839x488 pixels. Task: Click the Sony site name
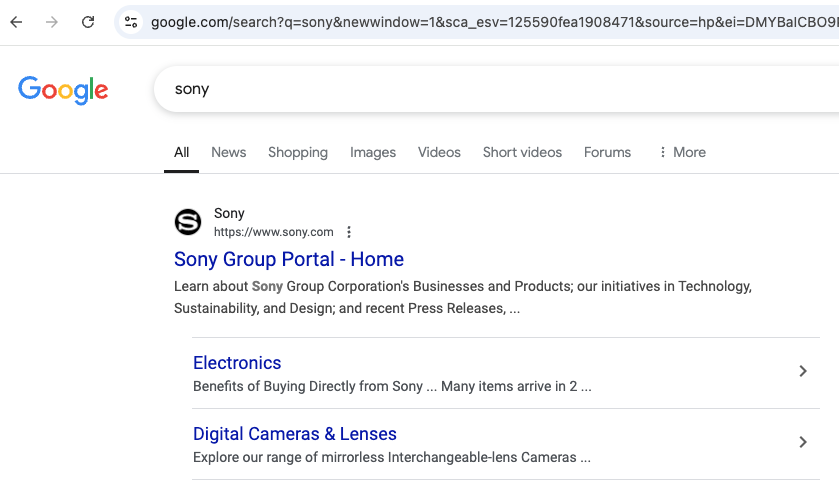pos(229,213)
